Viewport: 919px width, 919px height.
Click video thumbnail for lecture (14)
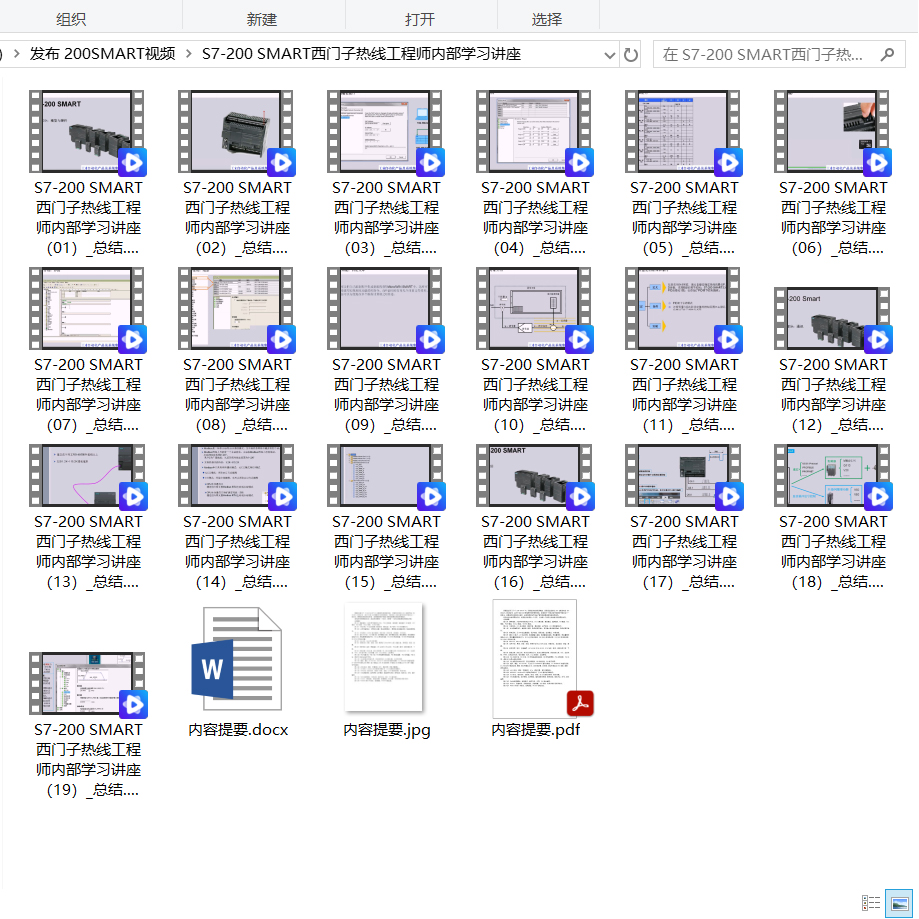click(236, 476)
